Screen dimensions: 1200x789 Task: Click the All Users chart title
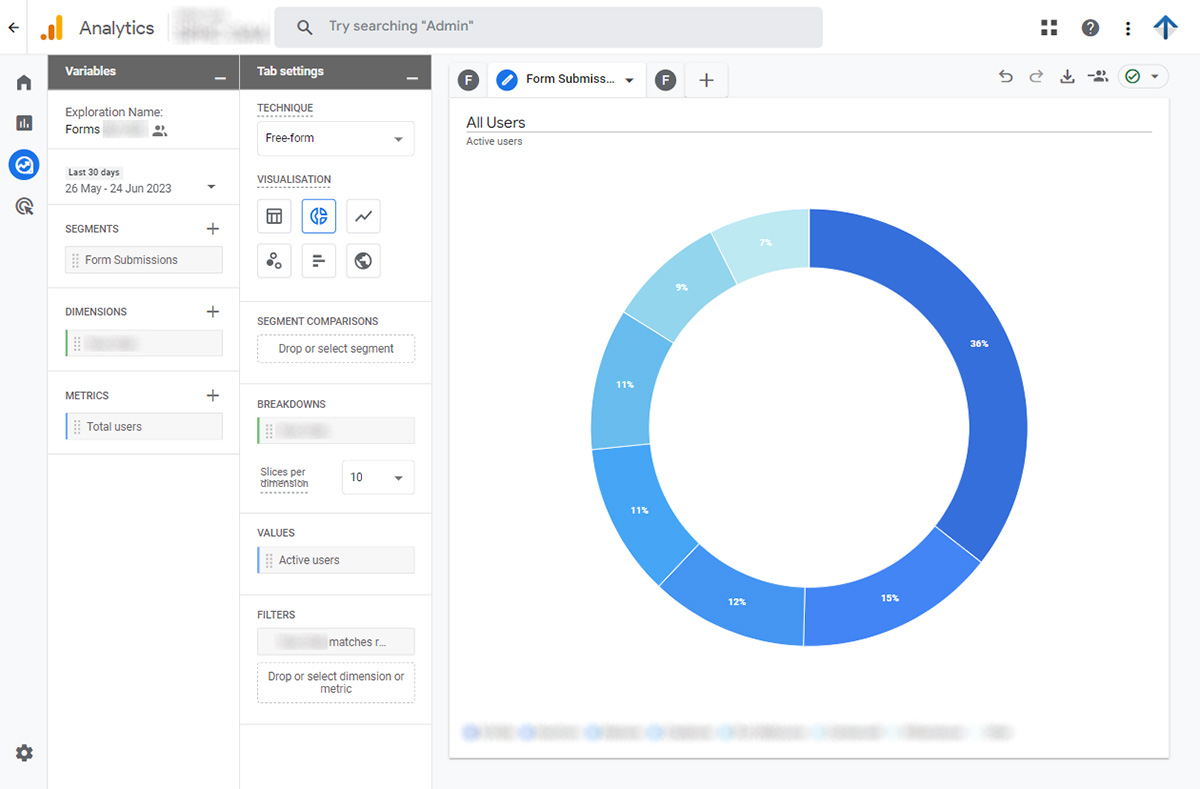pos(496,123)
